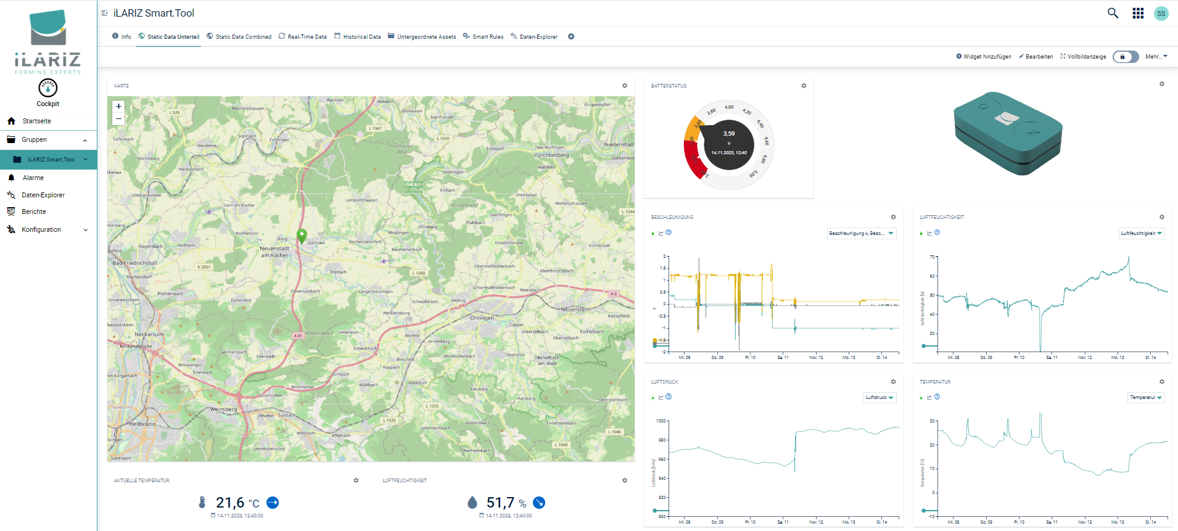Expand the iLARIZ Smart.Tool group chevron
The height and width of the screenshot is (531, 1178).
pos(86,159)
